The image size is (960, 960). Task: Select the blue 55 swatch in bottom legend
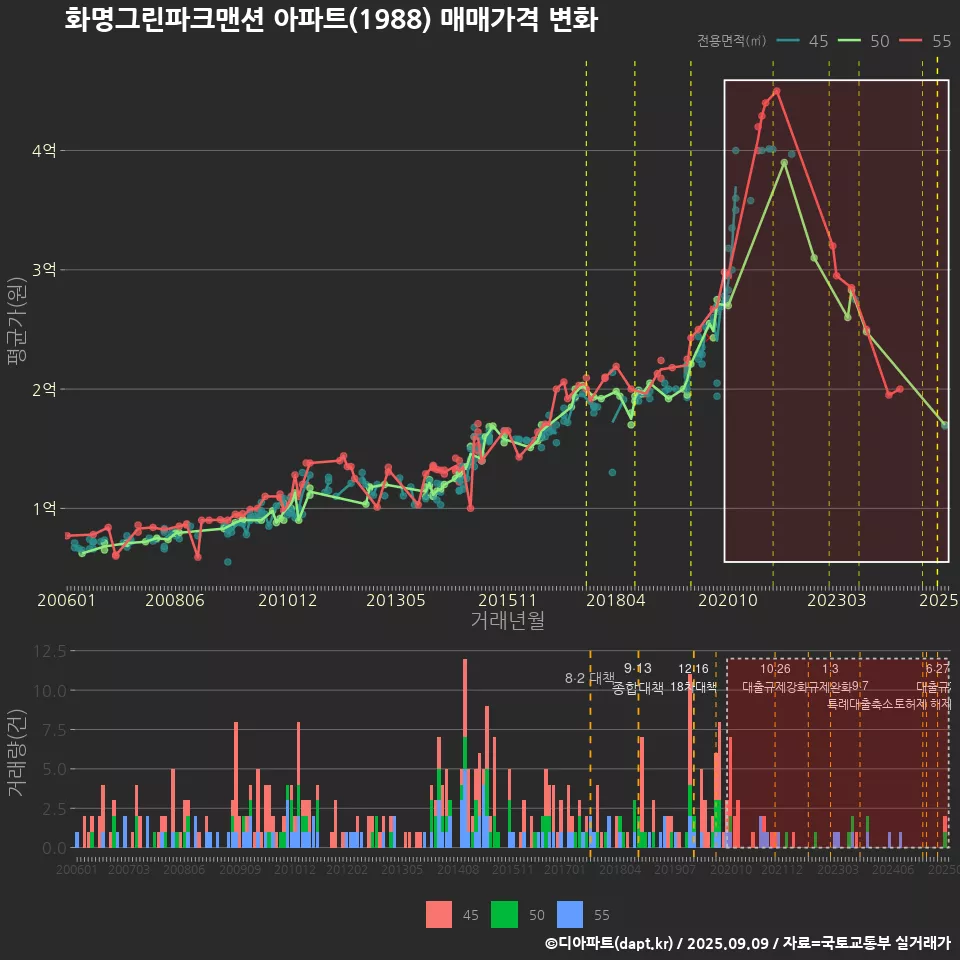coord(570,915)
